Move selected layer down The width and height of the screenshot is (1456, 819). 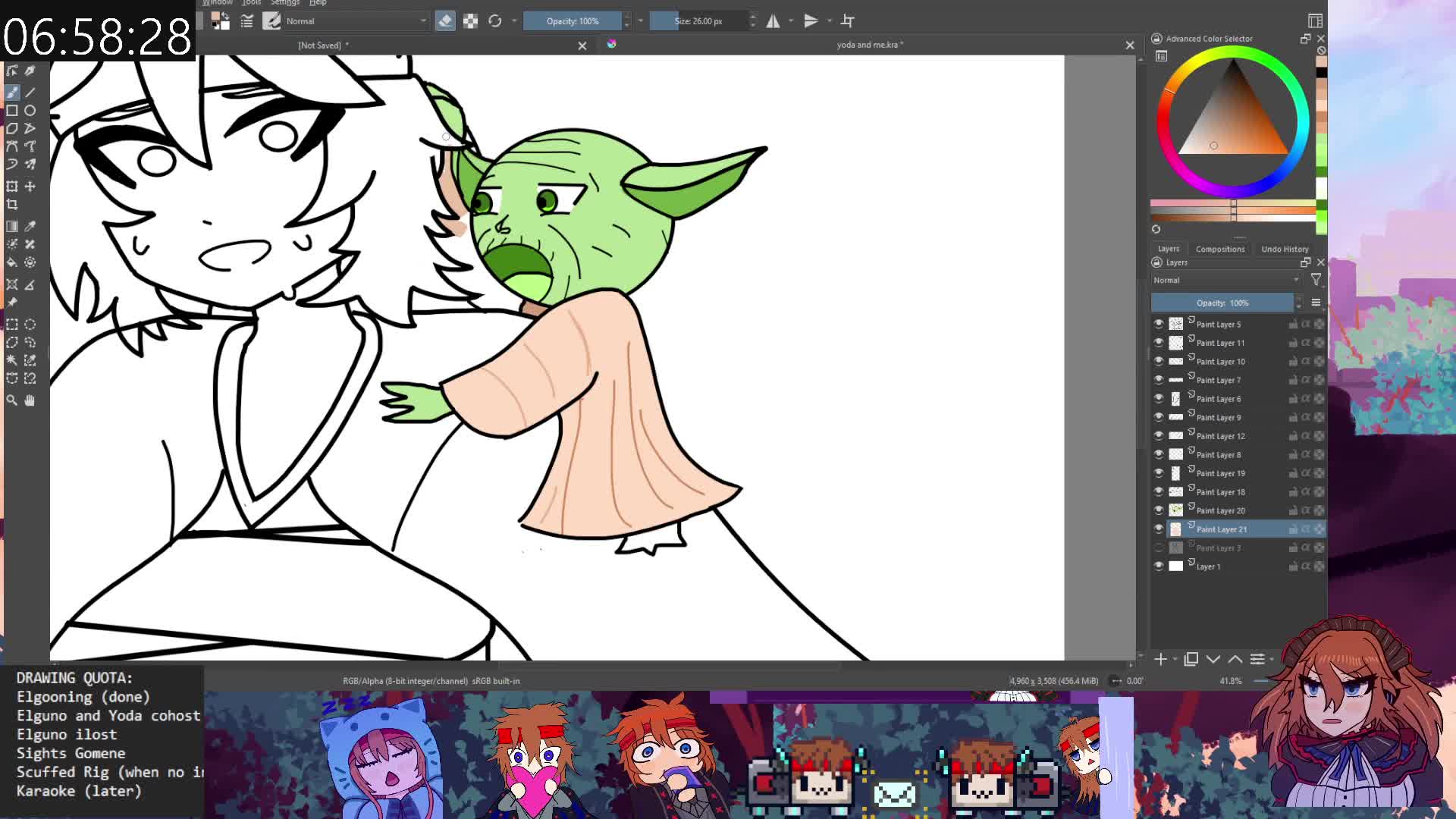(x=1213, y=660)
